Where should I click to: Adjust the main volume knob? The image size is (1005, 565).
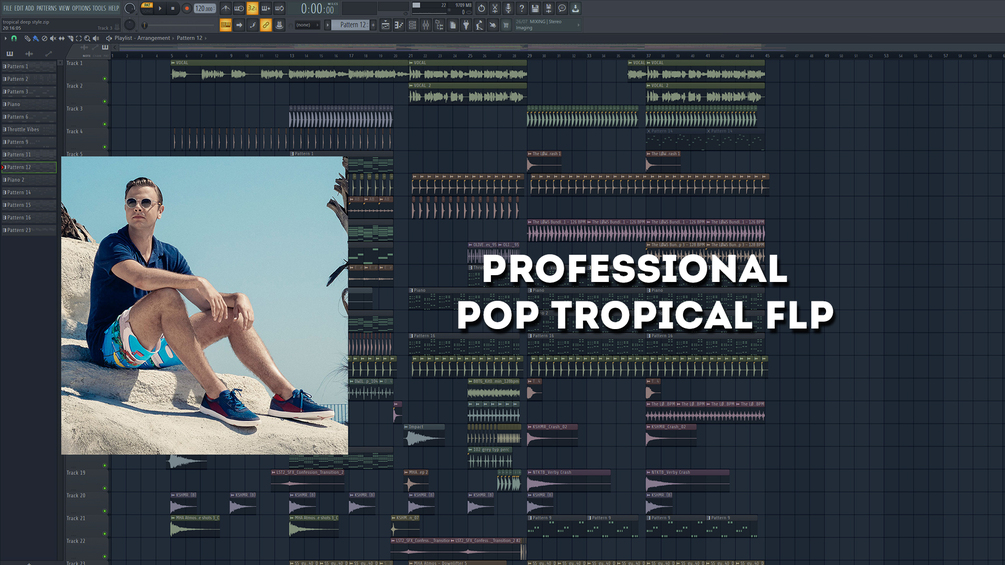point(129,8)
